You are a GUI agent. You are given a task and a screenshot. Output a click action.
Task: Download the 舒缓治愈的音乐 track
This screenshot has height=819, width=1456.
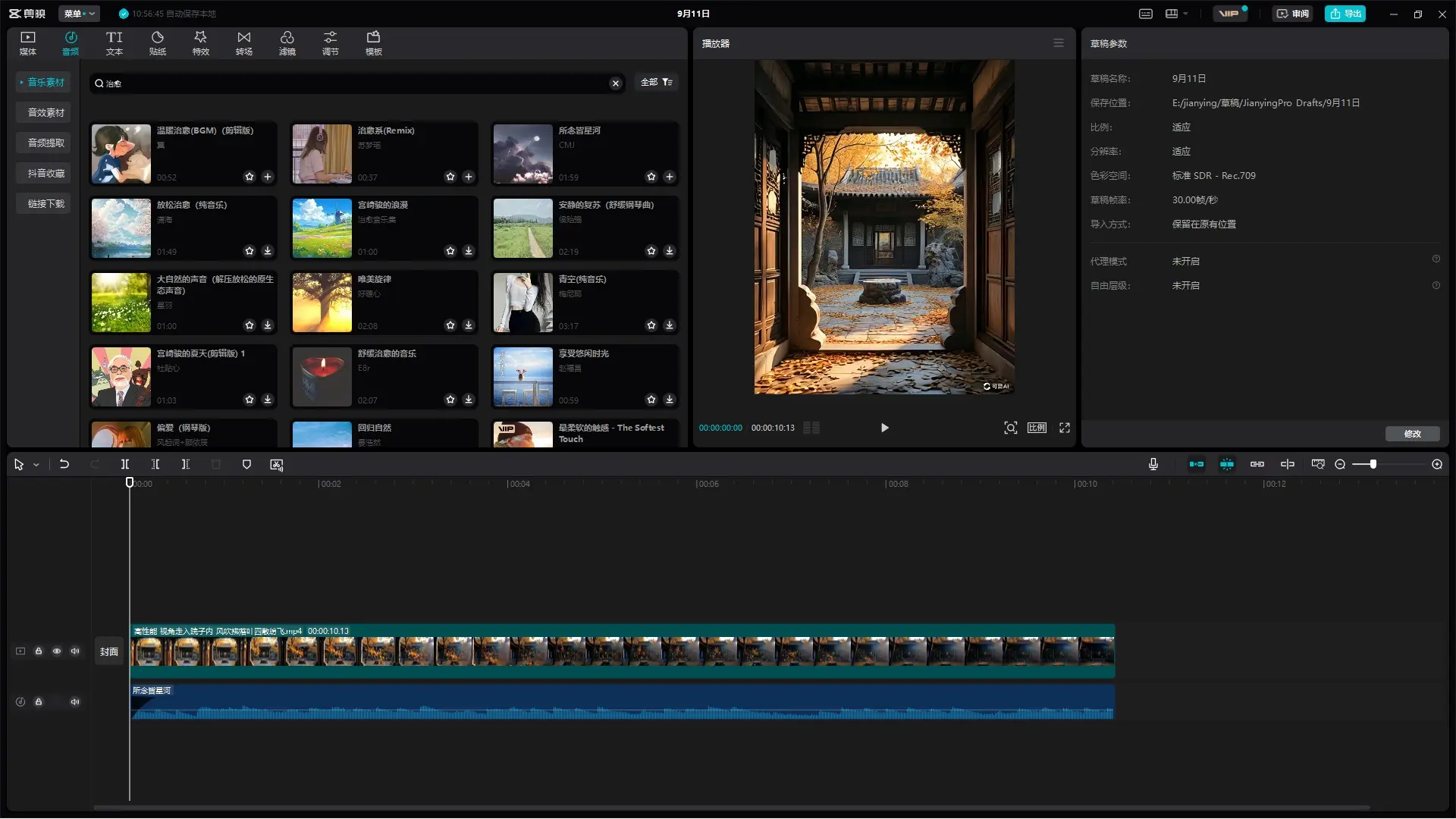tap(469, 400)
